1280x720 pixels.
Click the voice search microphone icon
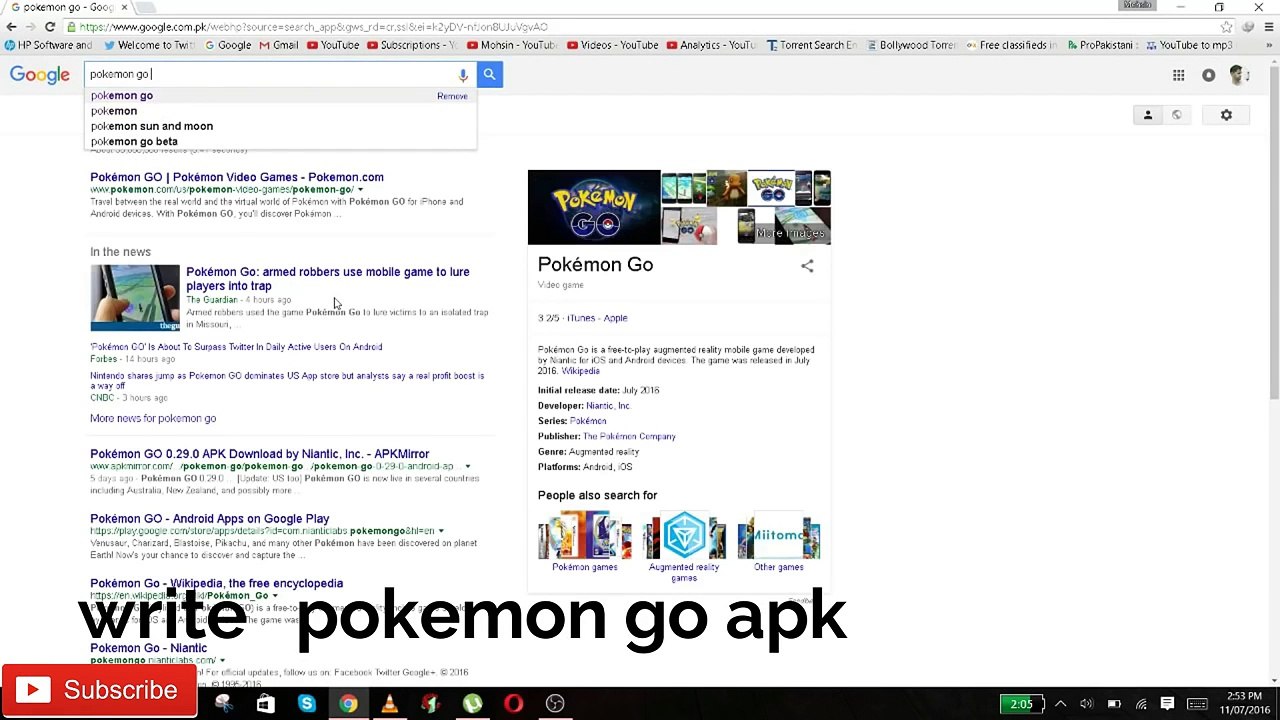[x=463, y=75]
